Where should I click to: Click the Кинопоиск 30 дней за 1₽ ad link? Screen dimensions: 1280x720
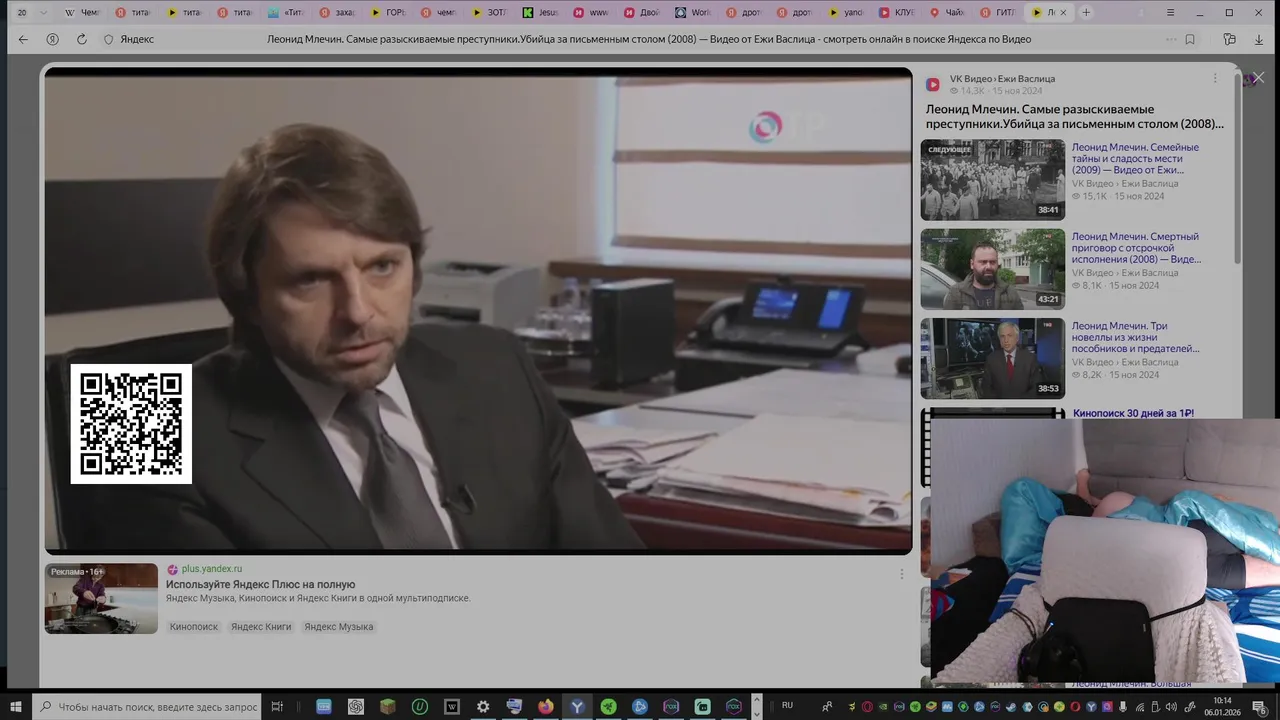pyautogui.click(x=1133, y=413)
